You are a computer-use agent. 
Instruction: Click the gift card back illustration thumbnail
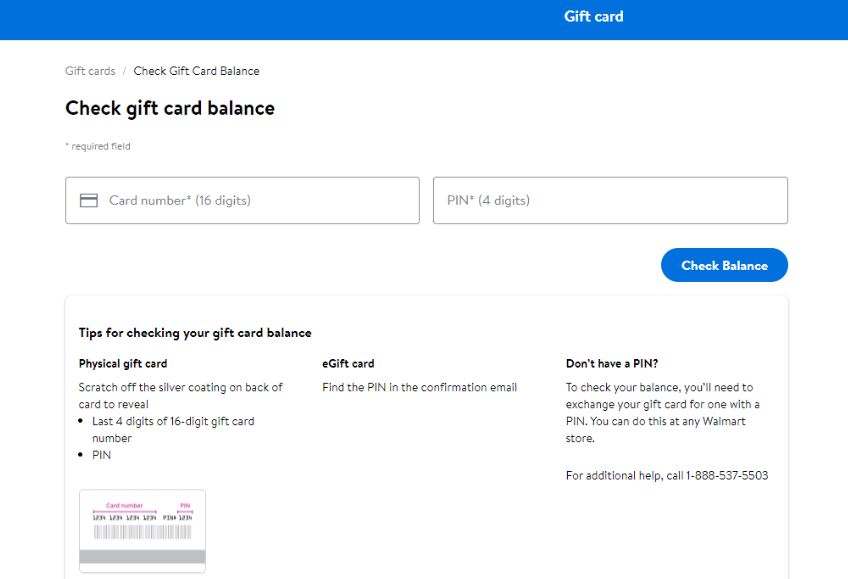click(142, 531)
